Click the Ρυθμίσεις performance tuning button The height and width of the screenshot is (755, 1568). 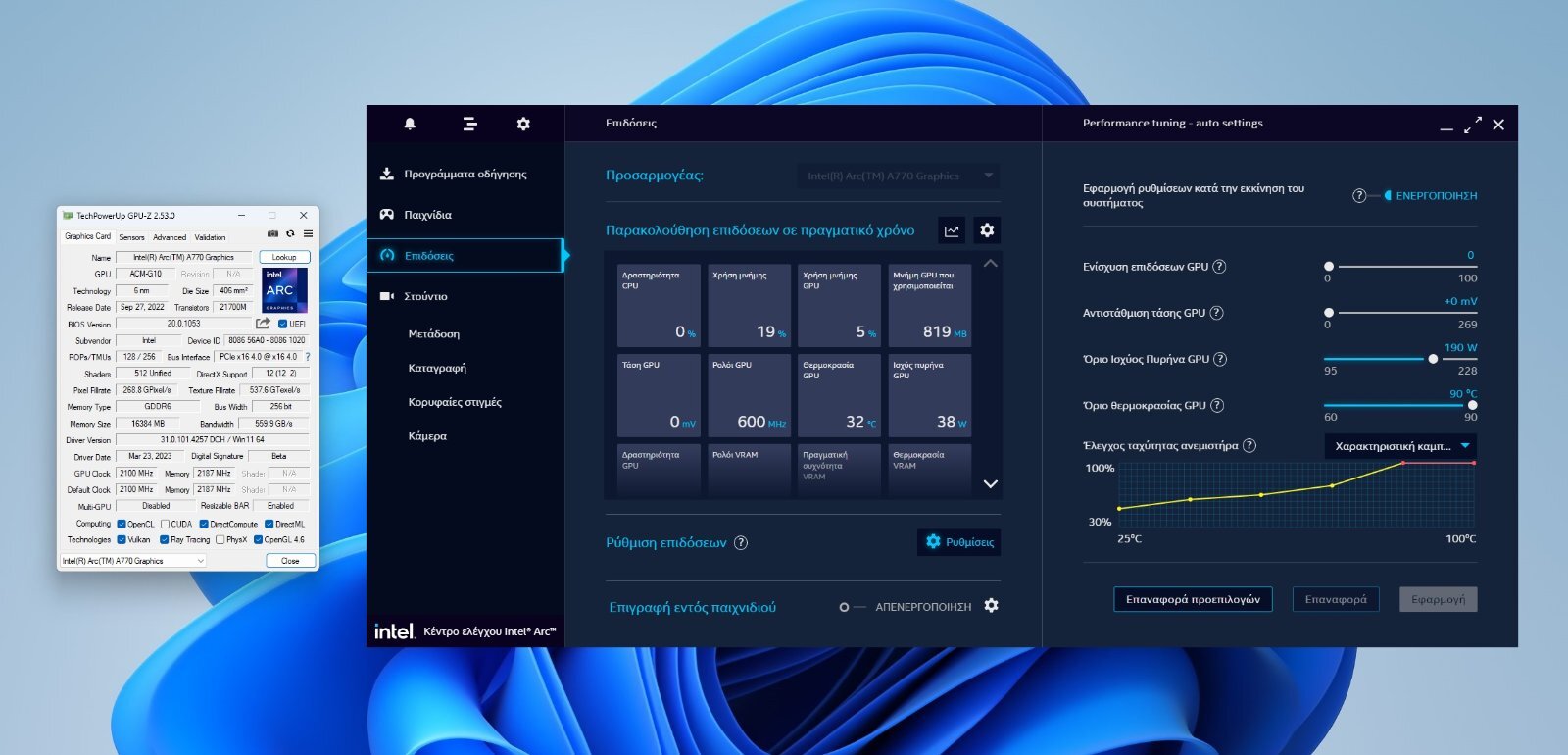coord(959,542)
